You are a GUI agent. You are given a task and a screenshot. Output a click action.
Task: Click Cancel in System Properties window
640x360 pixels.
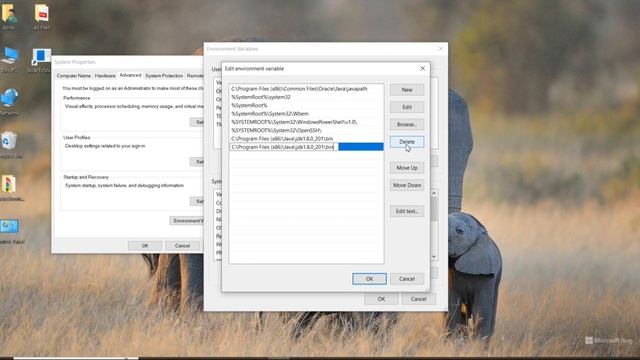click(182, 246)
